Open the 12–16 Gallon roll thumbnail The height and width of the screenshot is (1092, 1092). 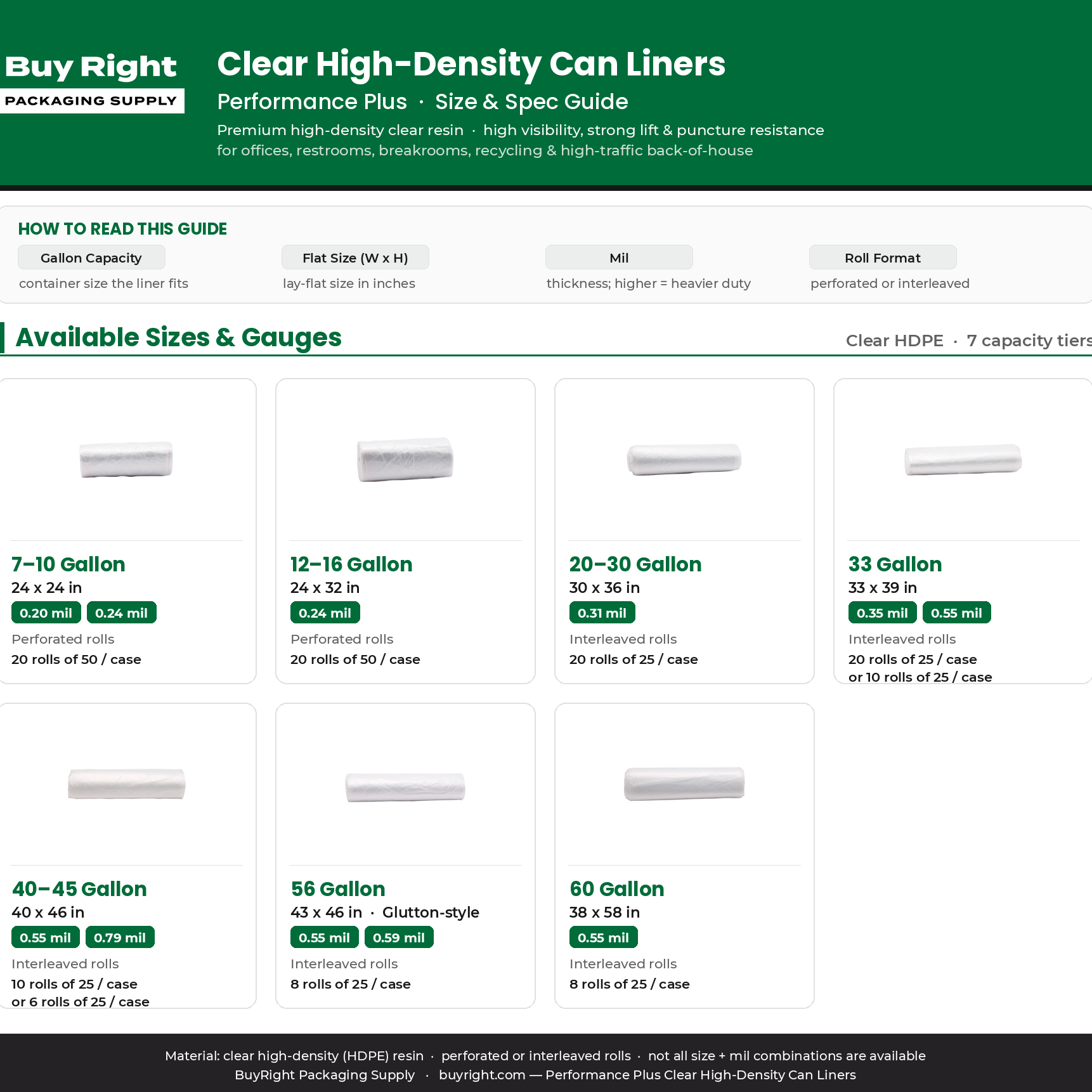(405, 459)
